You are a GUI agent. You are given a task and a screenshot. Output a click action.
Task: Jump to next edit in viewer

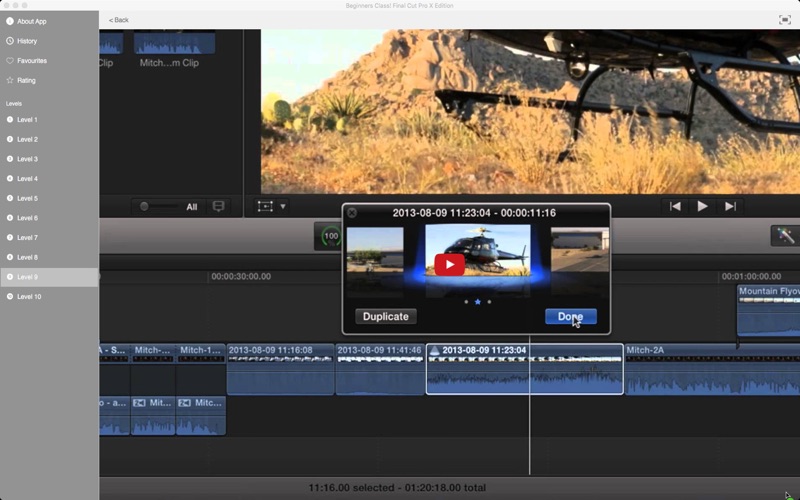click(x=730, y=206)
